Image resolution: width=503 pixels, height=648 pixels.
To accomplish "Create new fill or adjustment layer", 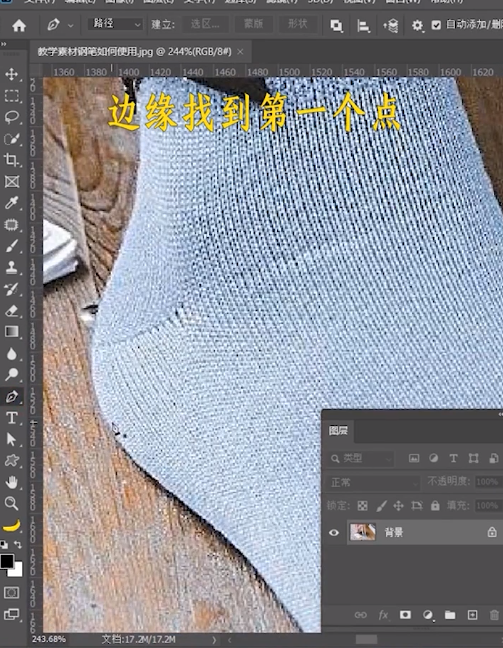I will coord(428,615).
